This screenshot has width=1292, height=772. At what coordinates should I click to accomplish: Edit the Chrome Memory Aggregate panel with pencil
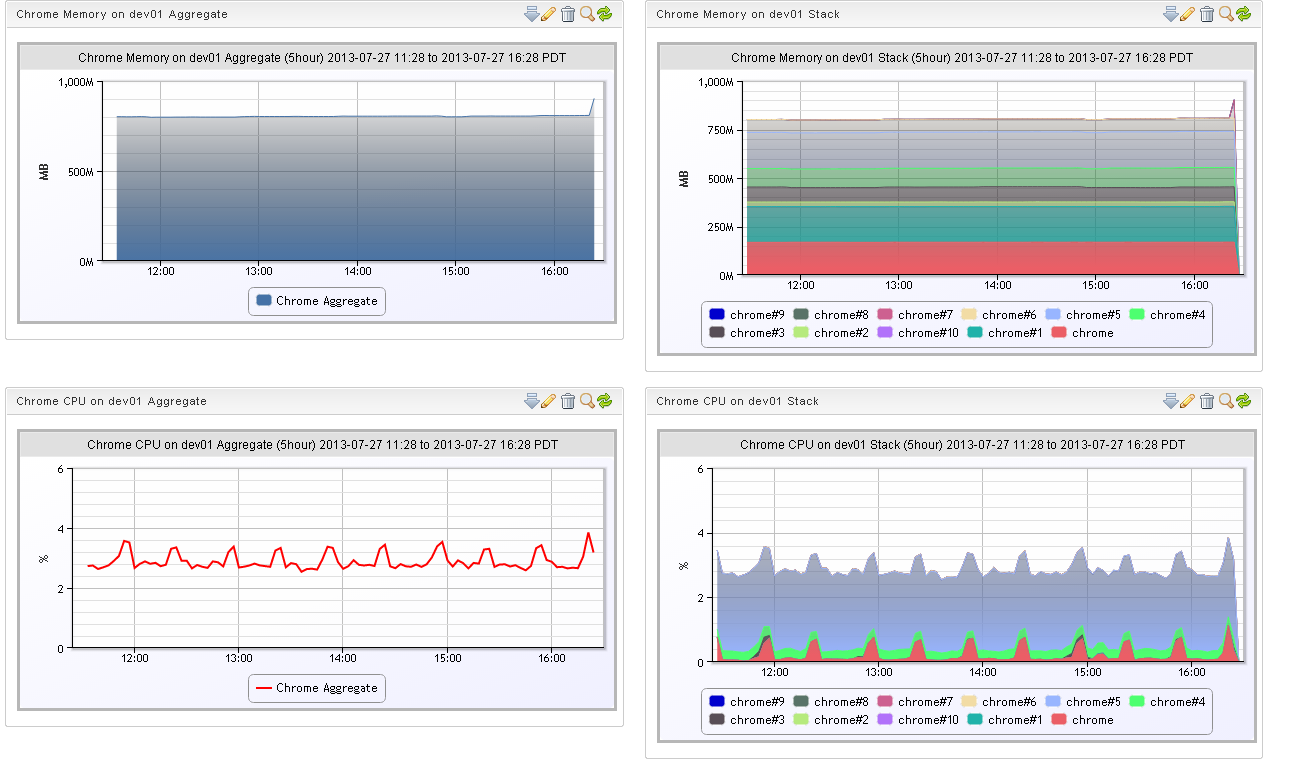(x=548, y=13)
